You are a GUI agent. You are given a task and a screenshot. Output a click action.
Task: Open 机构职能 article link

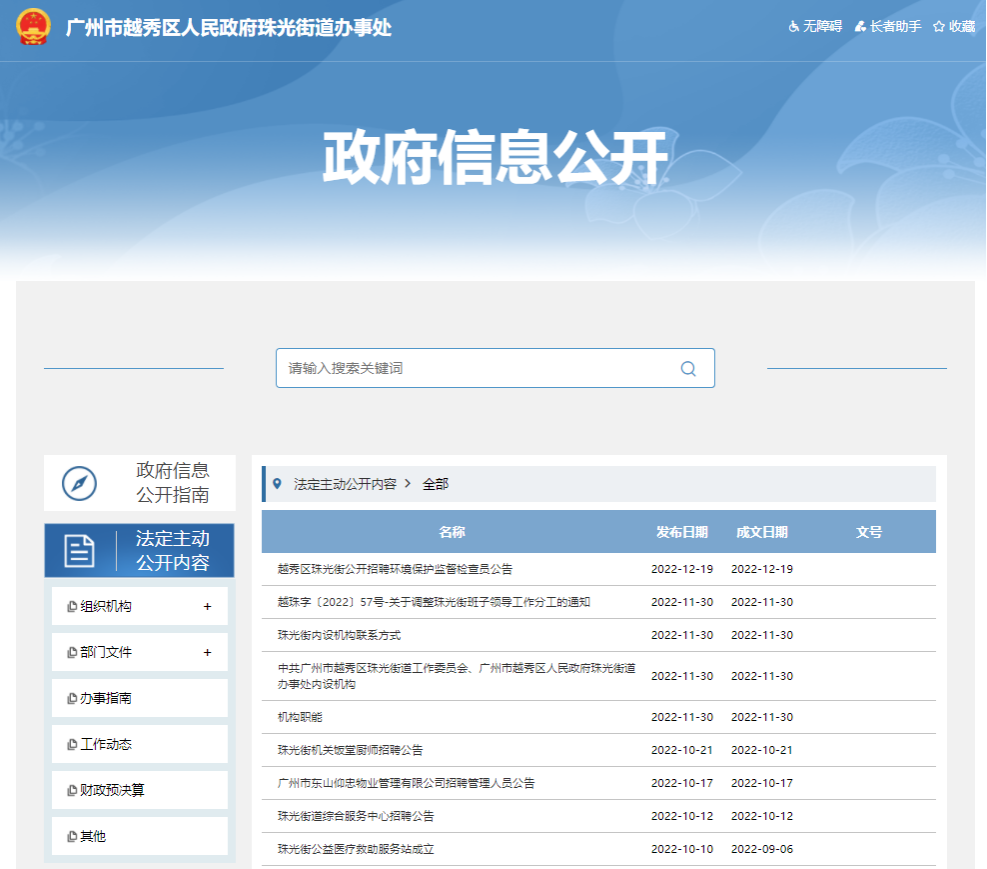[x=300, y=717]
